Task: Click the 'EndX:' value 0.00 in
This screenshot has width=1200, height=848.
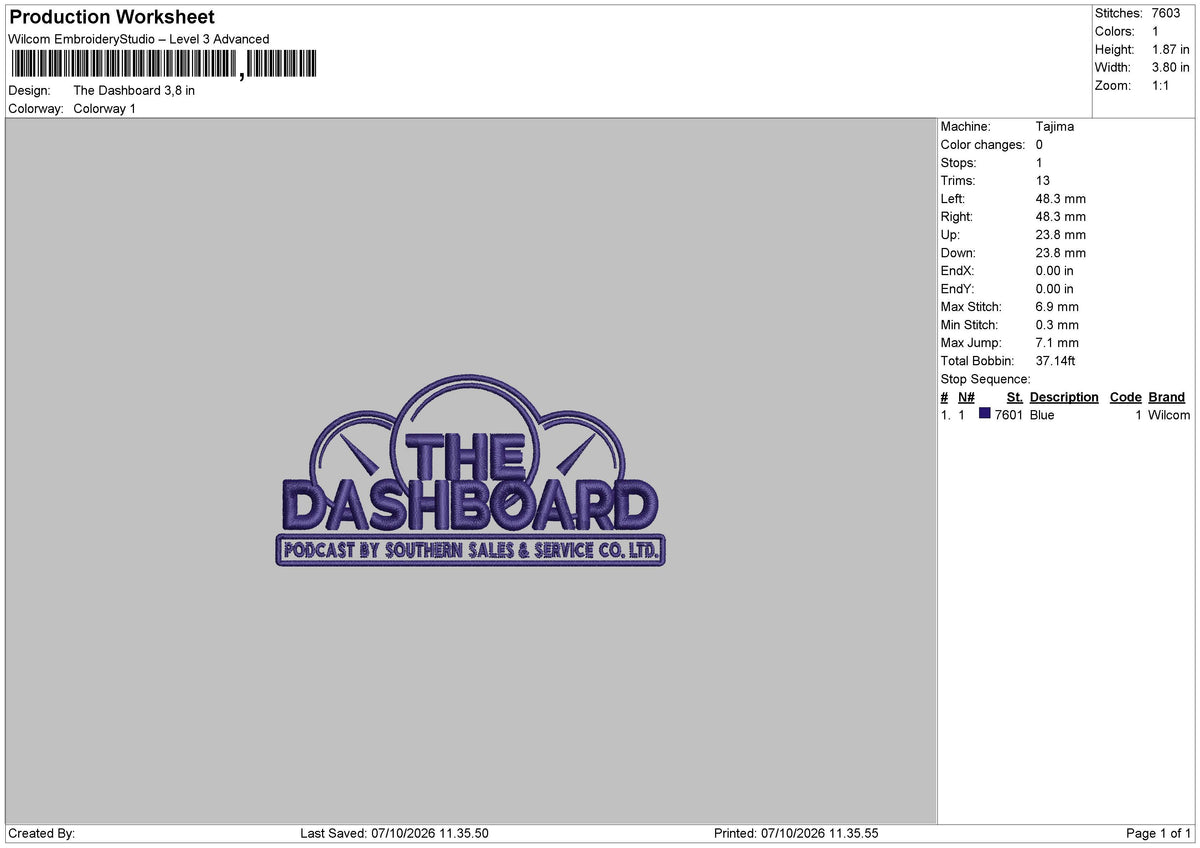Action: point(1055,271)
